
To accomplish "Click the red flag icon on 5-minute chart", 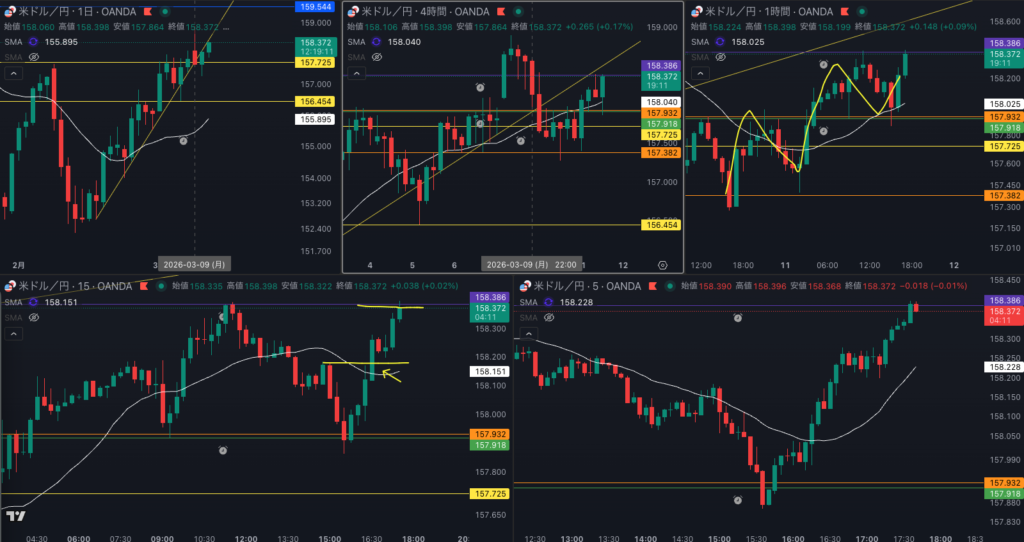I will tap(651, 286).
